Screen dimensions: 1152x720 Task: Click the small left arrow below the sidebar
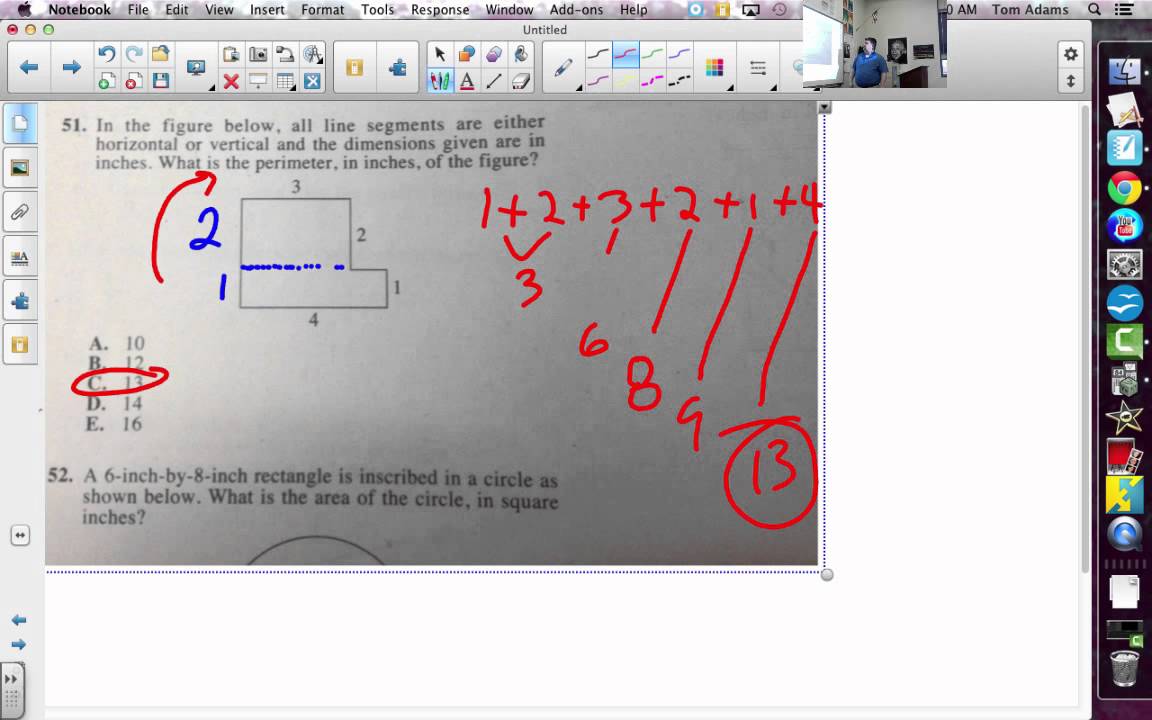tap(19, 621)
